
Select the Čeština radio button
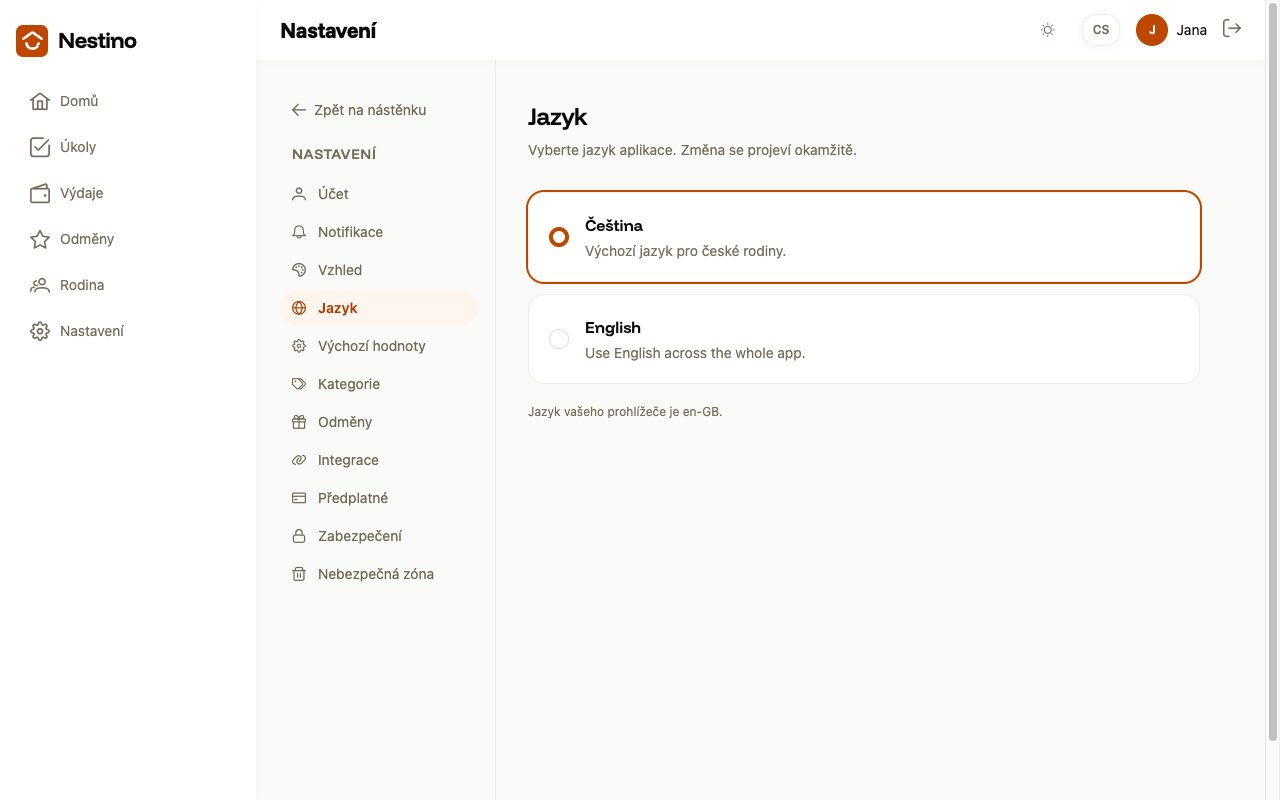pos(559,237)
